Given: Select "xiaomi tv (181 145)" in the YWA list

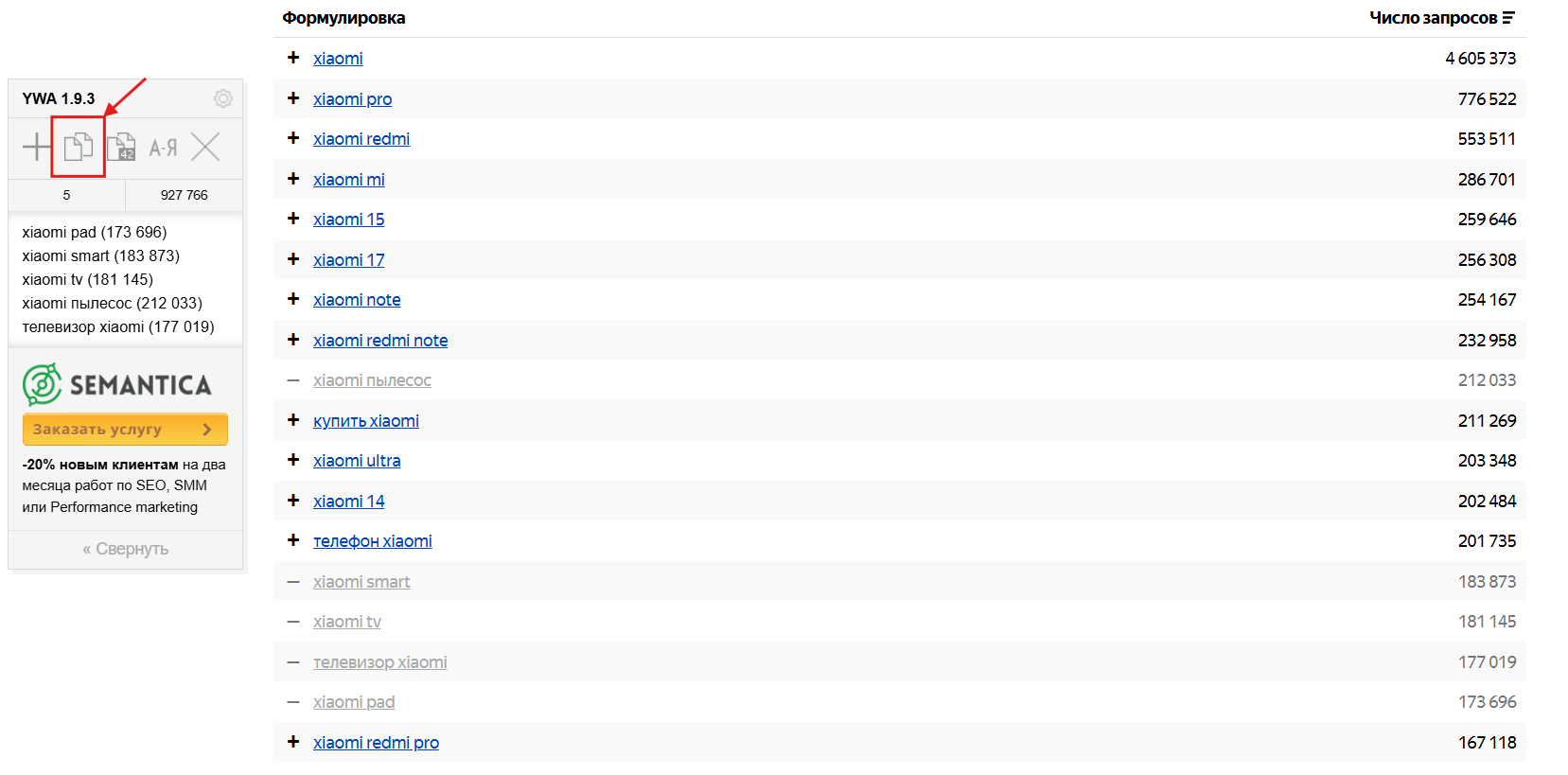Looking at the screenshot, I should coord(87,279).
